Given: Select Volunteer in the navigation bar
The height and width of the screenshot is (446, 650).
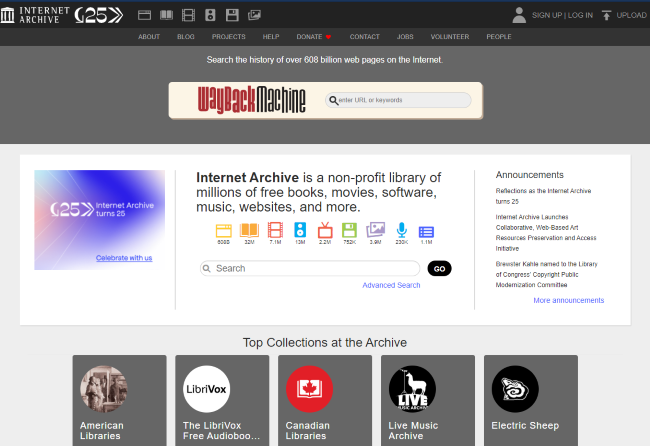Looking at the screenshot, I should (x=451, y=36).
